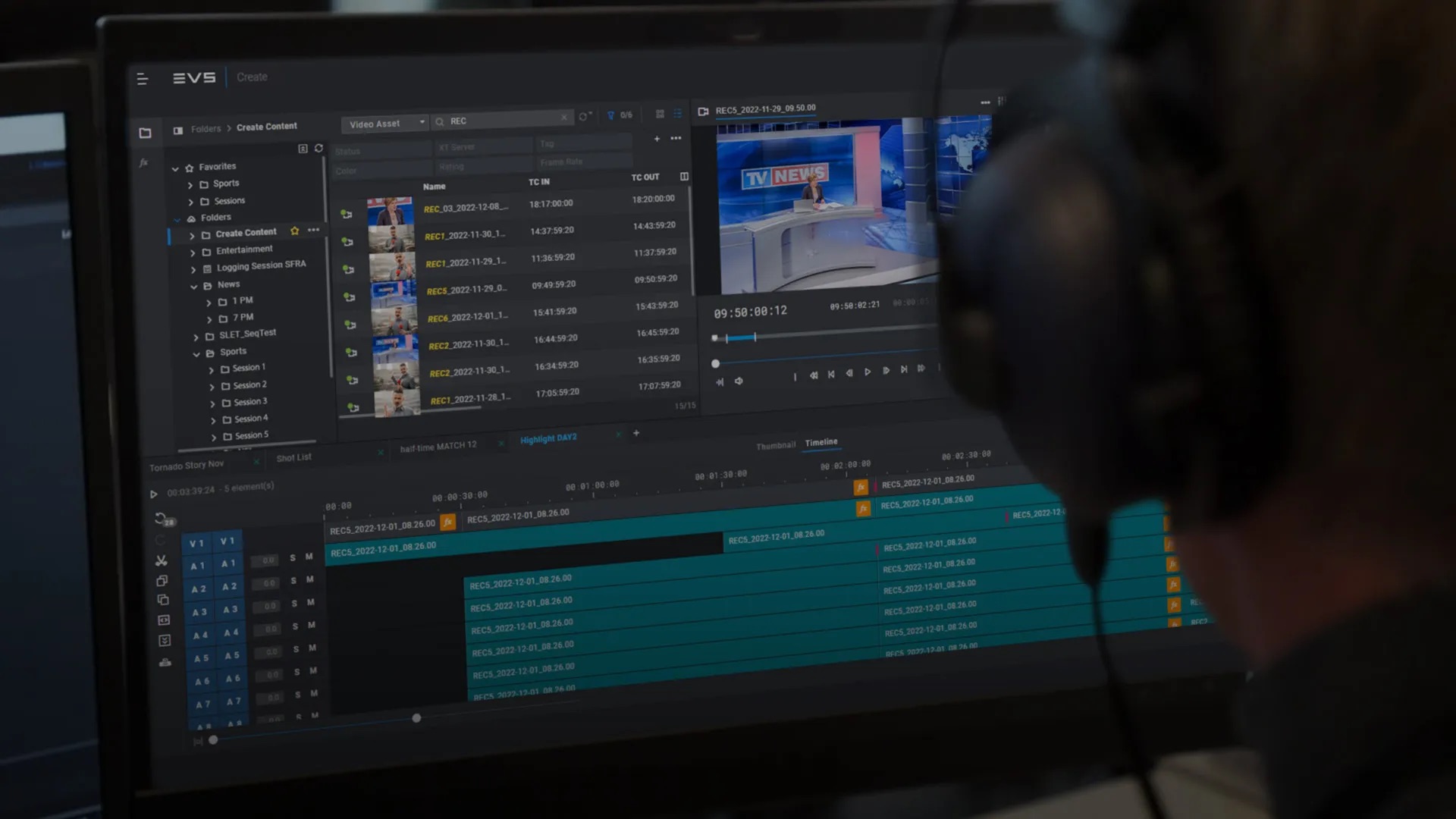The height and width of the screenshot is (819, 1456).
Task: Open the hamburger menu next to EVS logo
Action: click(x=142, y=79)
